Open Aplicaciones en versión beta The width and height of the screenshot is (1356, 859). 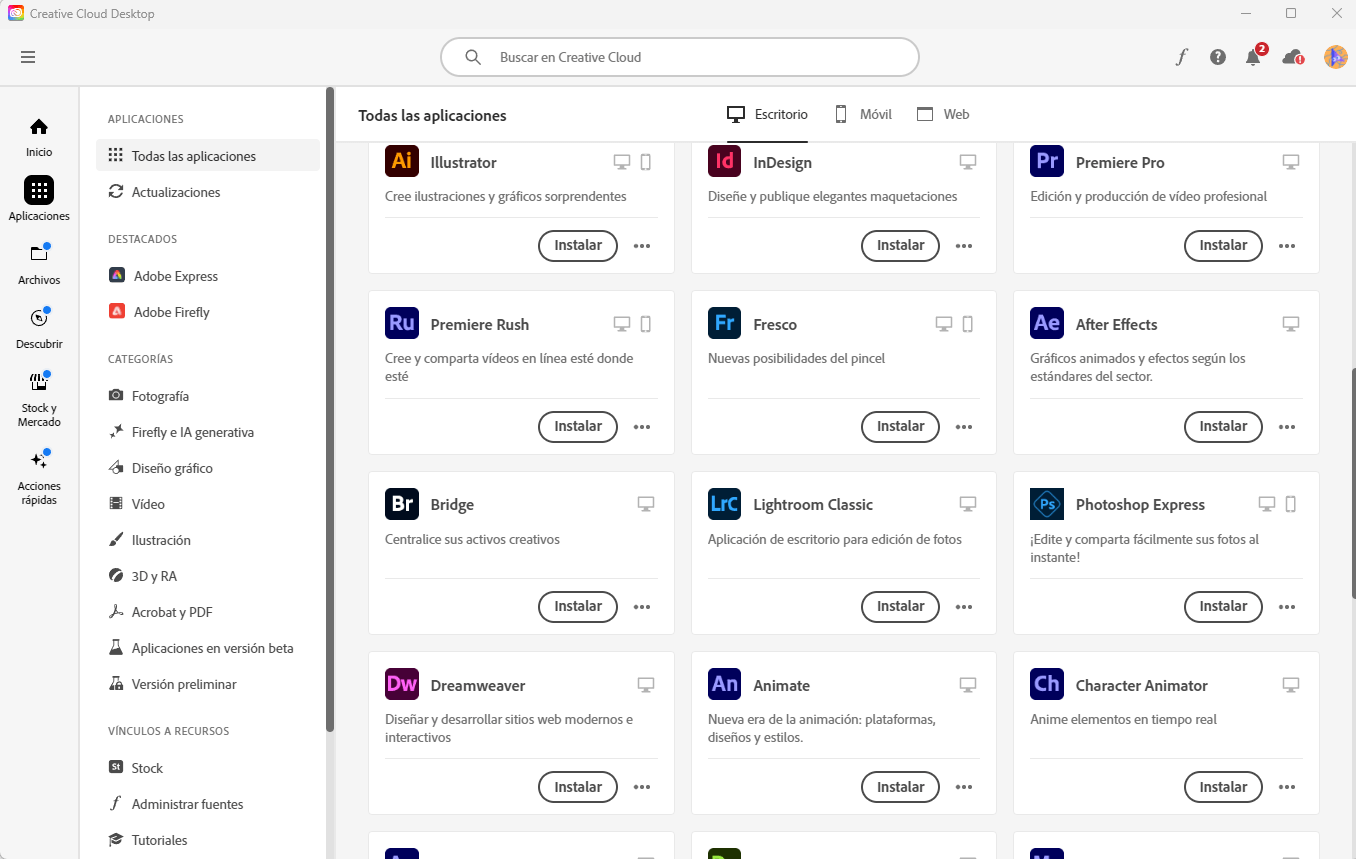click(208, 648)
